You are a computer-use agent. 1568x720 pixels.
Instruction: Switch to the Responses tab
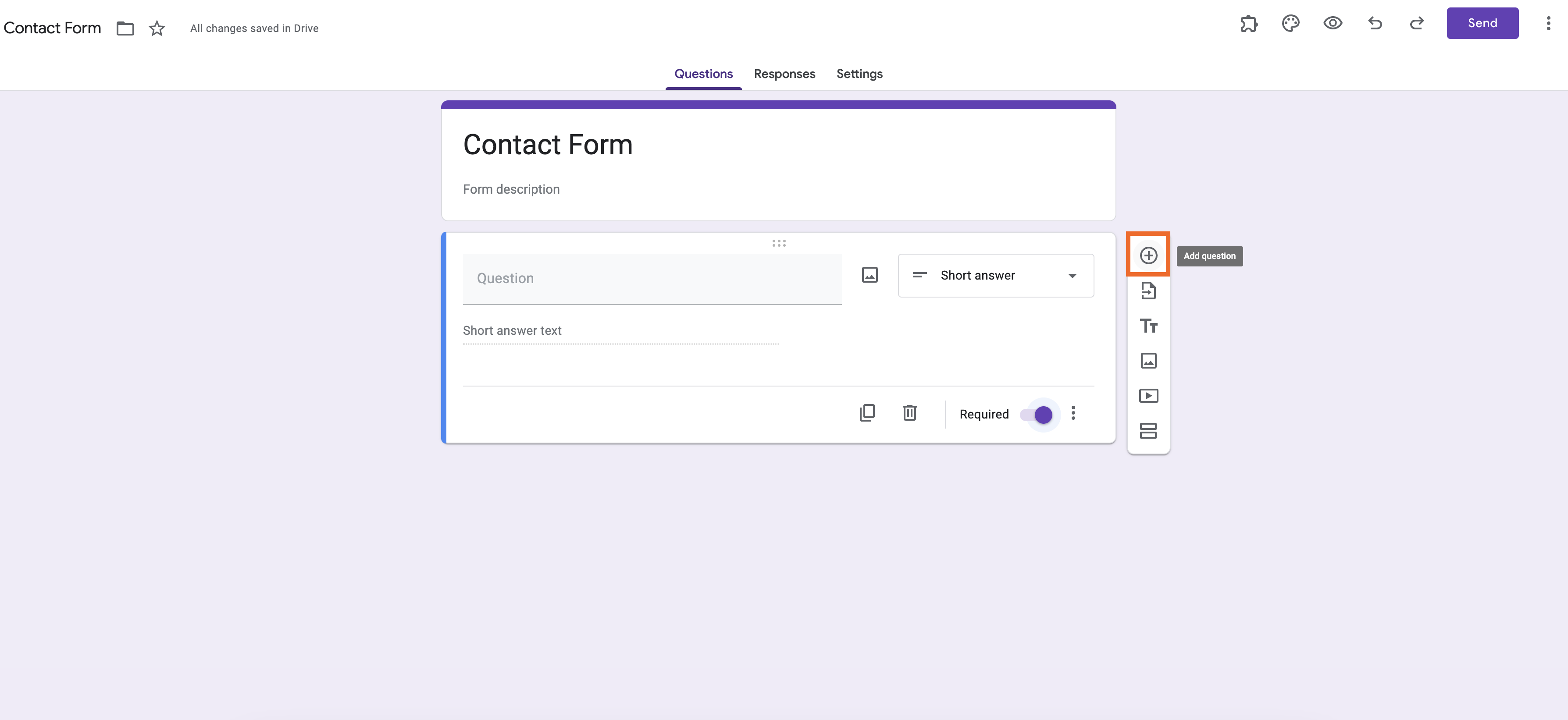point(784,74)
